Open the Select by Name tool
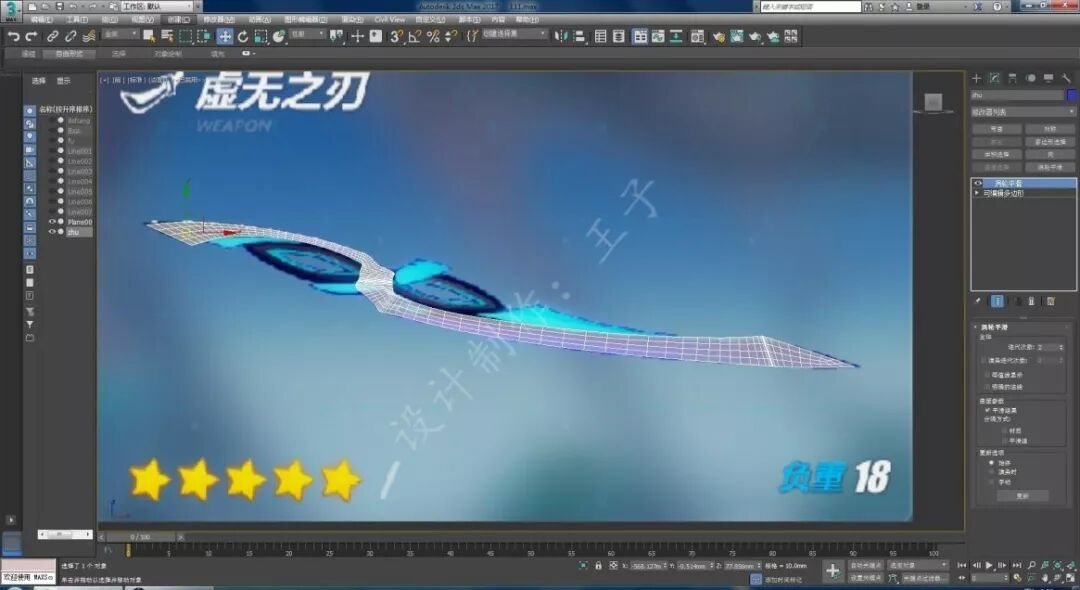 pyautogui.click(x=167, y=36)
